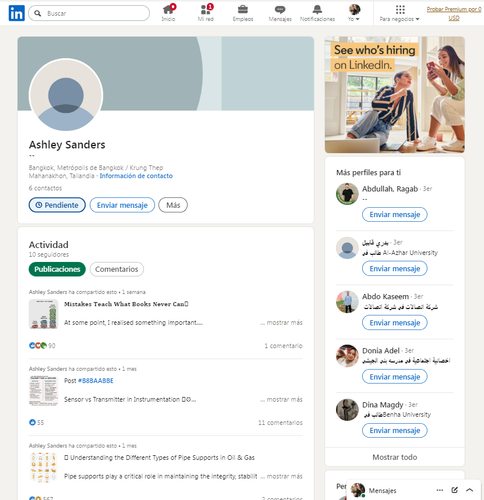Compose new message pencil icon
This screenshot has width=484, height=500.
click(454, 490)
